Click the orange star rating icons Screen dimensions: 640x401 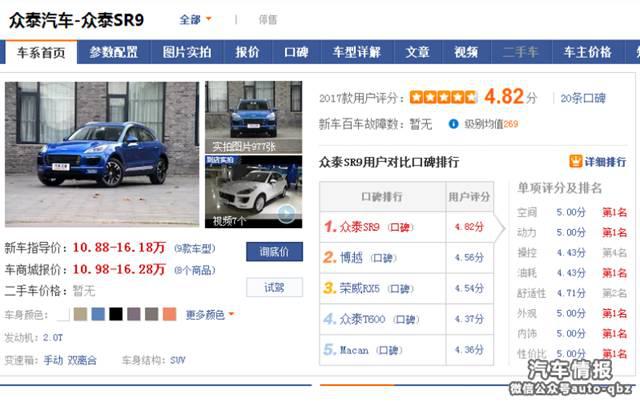click(x=443, y=98)
